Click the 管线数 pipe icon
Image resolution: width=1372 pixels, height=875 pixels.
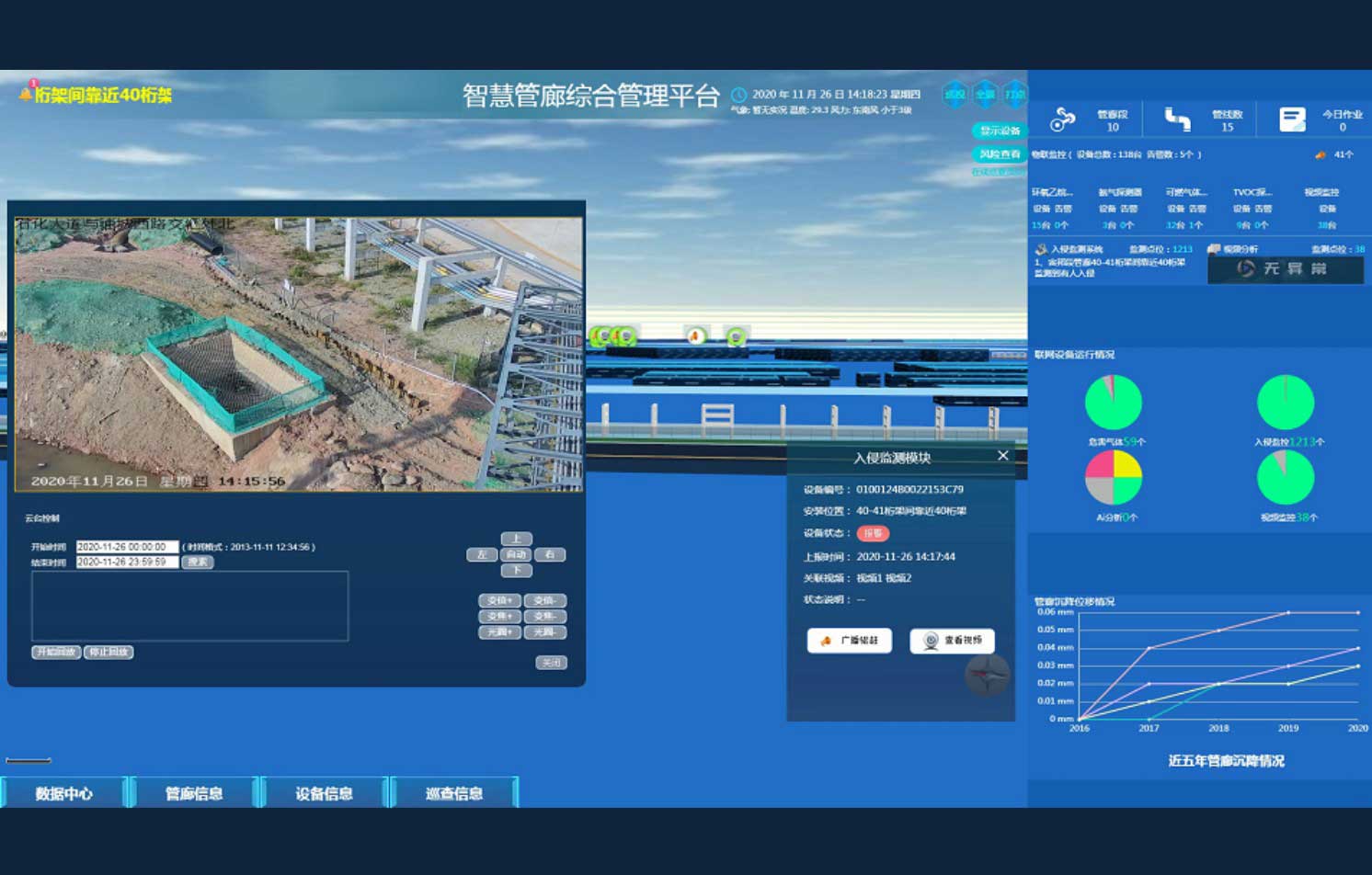(x=1177, y=119)
